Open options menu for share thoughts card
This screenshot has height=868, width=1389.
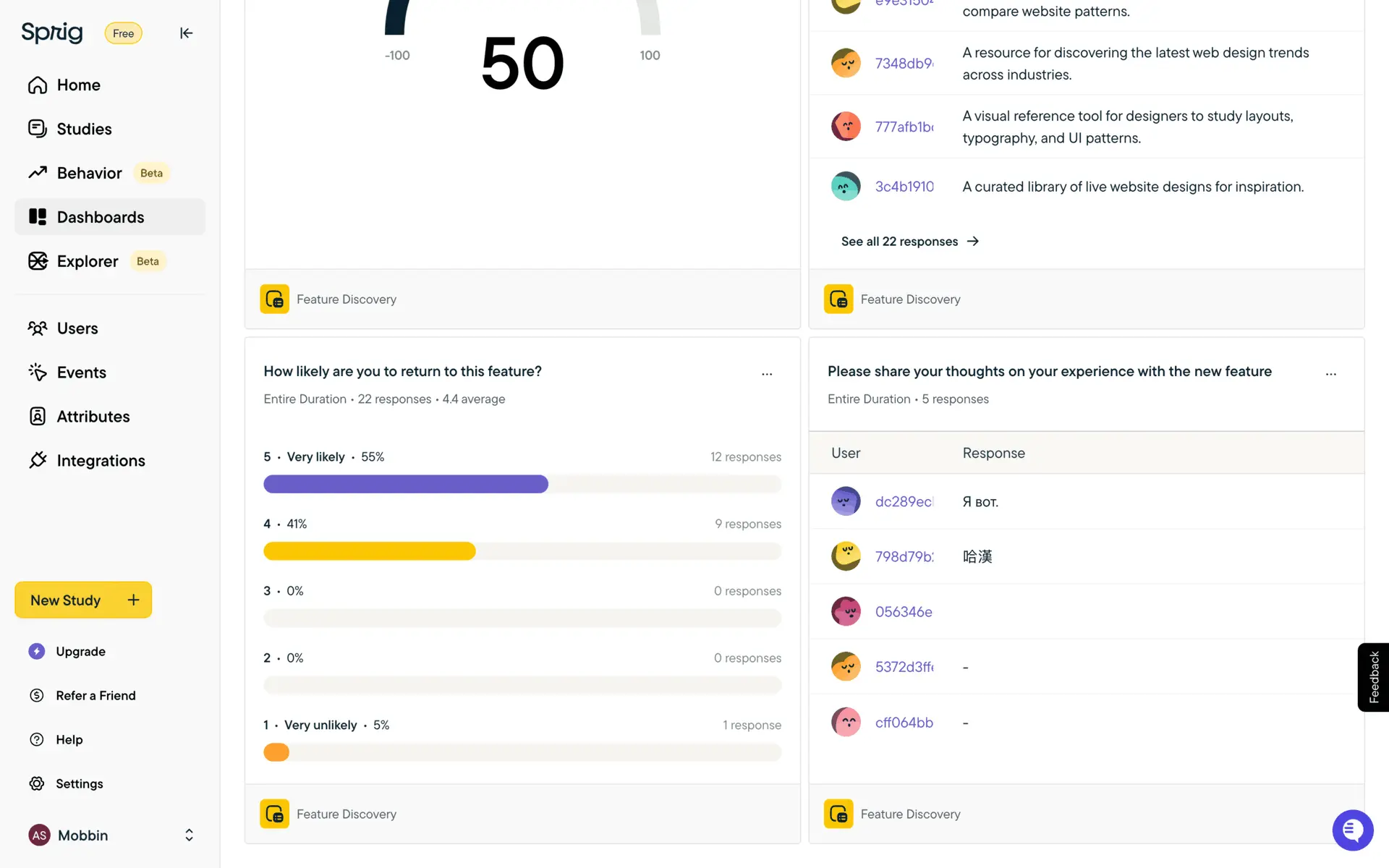[x=1330, y=374]
